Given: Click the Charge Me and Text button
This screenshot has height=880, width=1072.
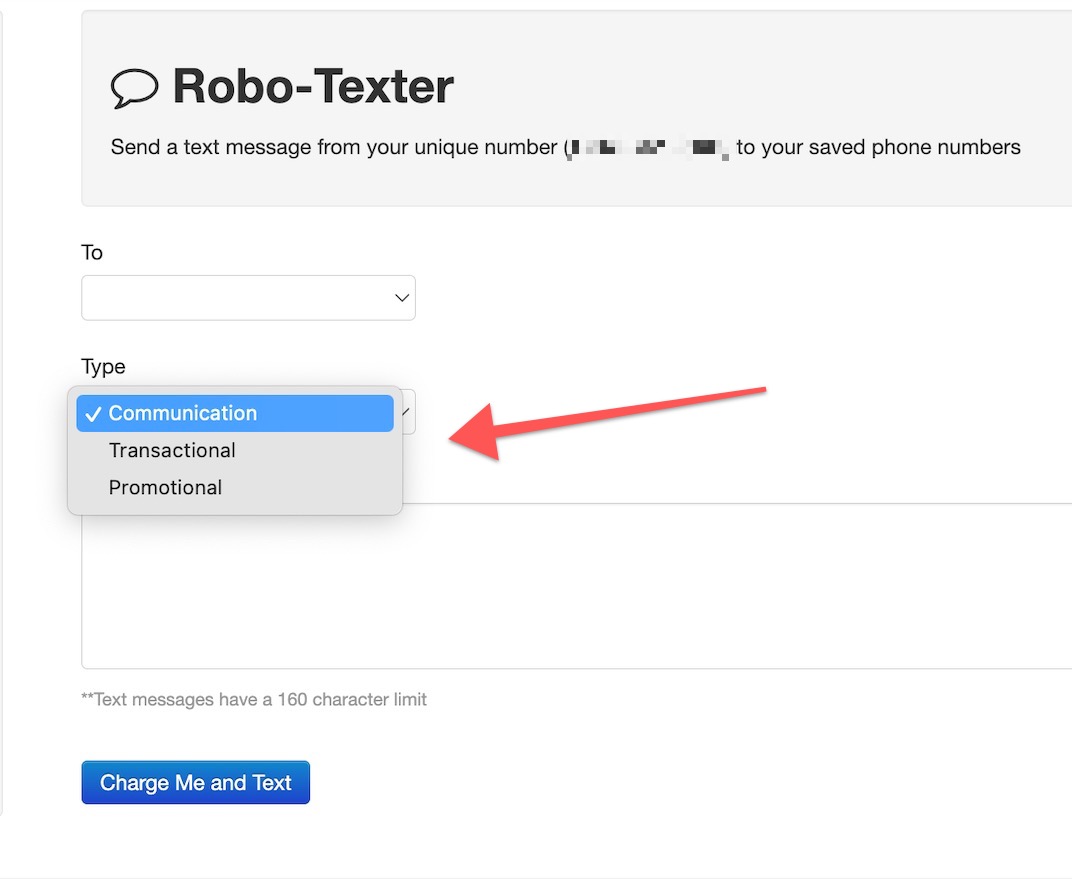Looking at the screenshot, I should (x=196, y=782).
